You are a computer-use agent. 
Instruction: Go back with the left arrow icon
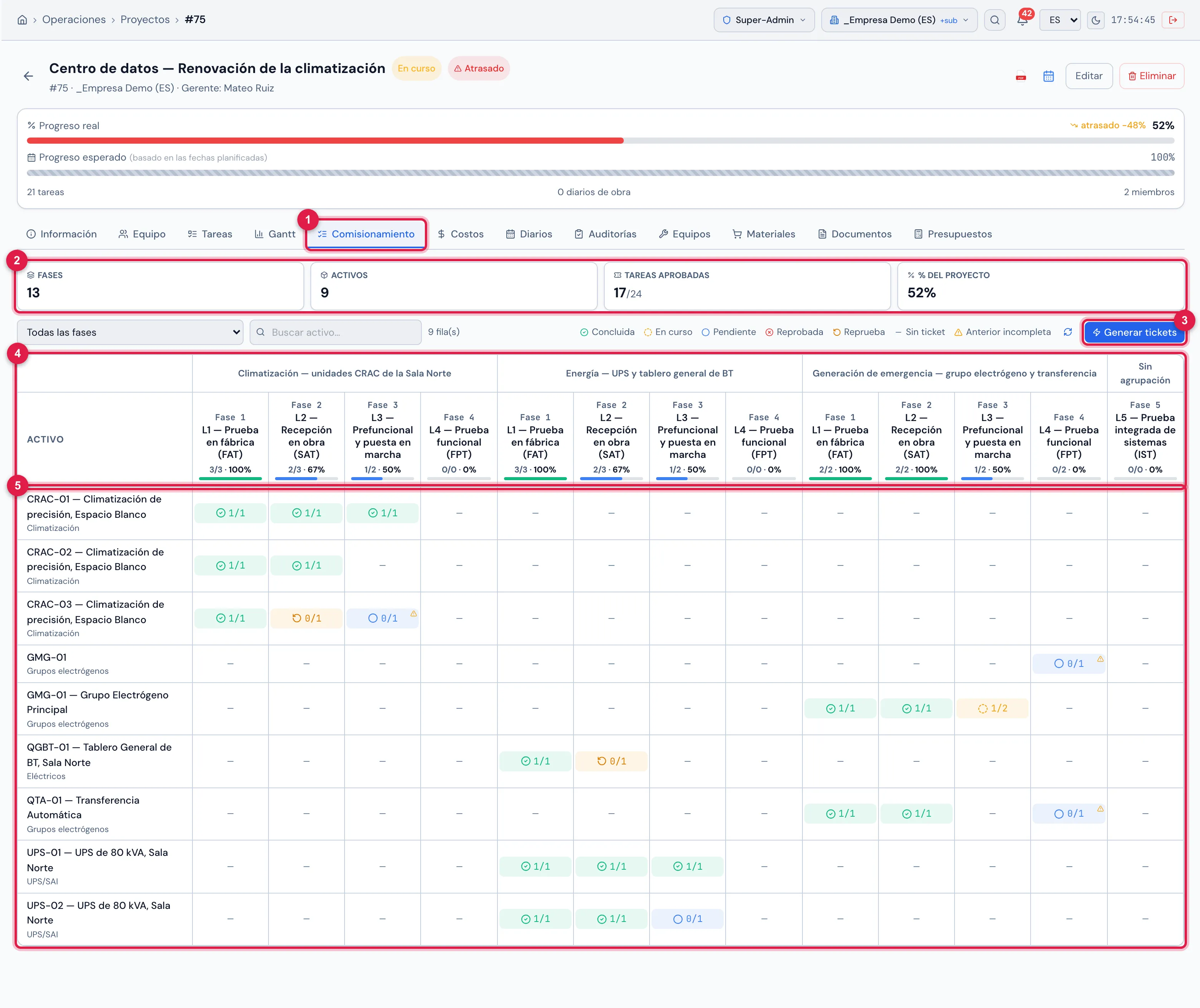click(x=28, y=76)
